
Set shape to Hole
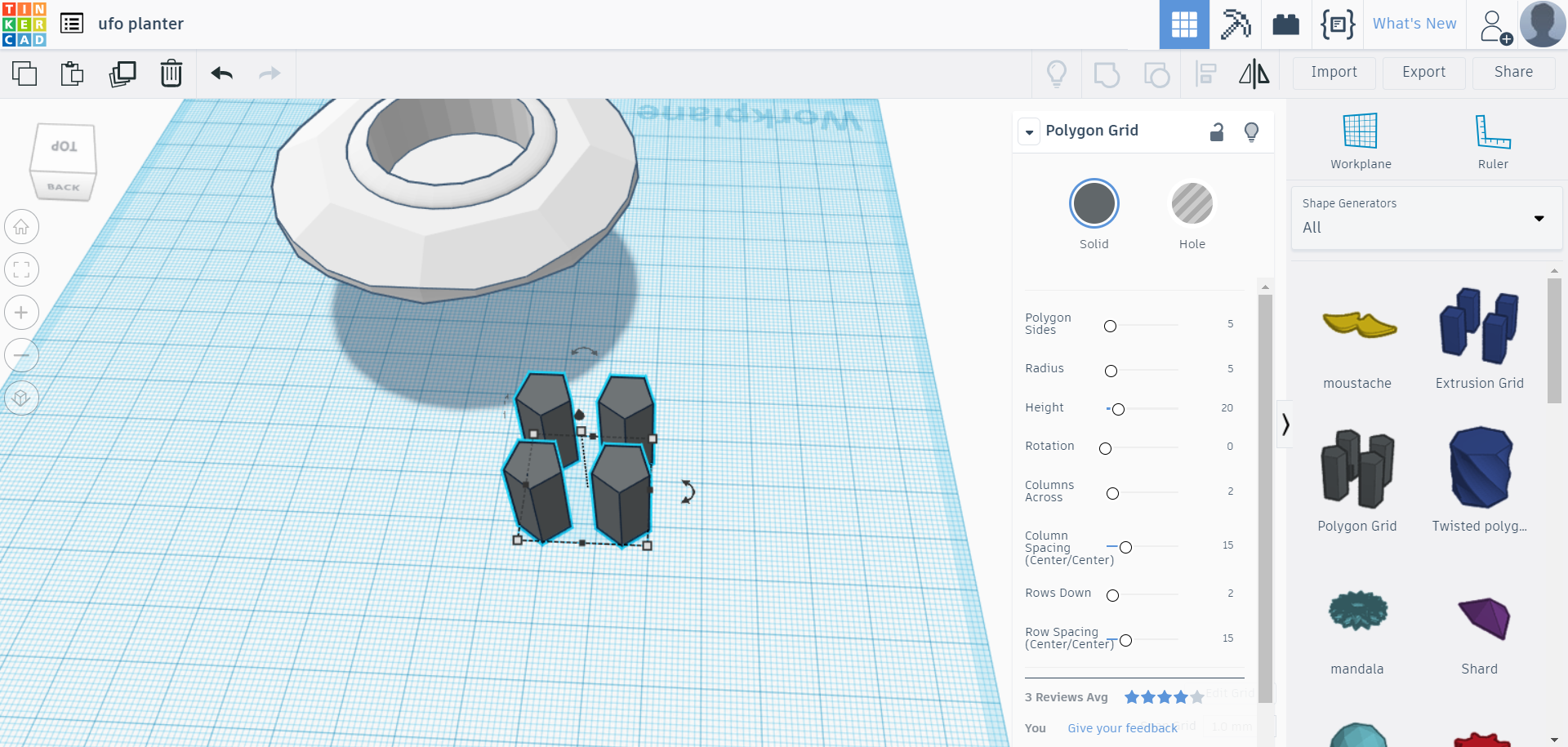[x=1192, y=204]
